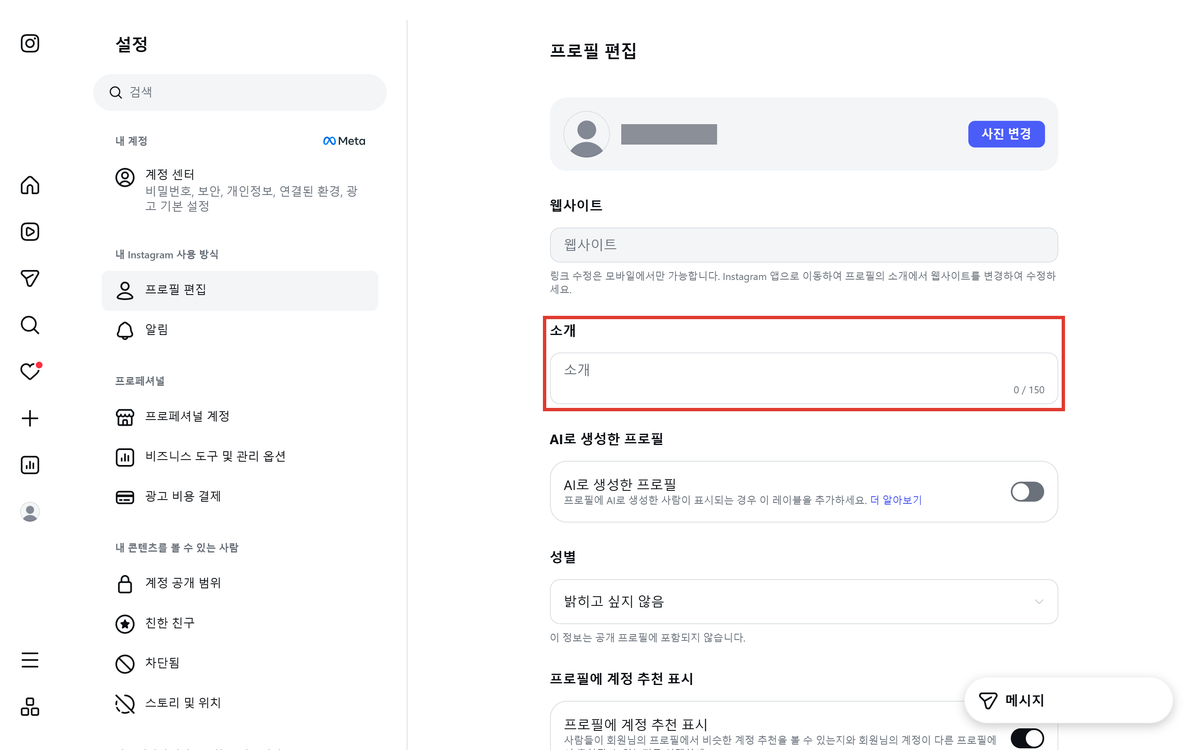Create new post plus icon

pyautogui.click(x=30, y=418)
